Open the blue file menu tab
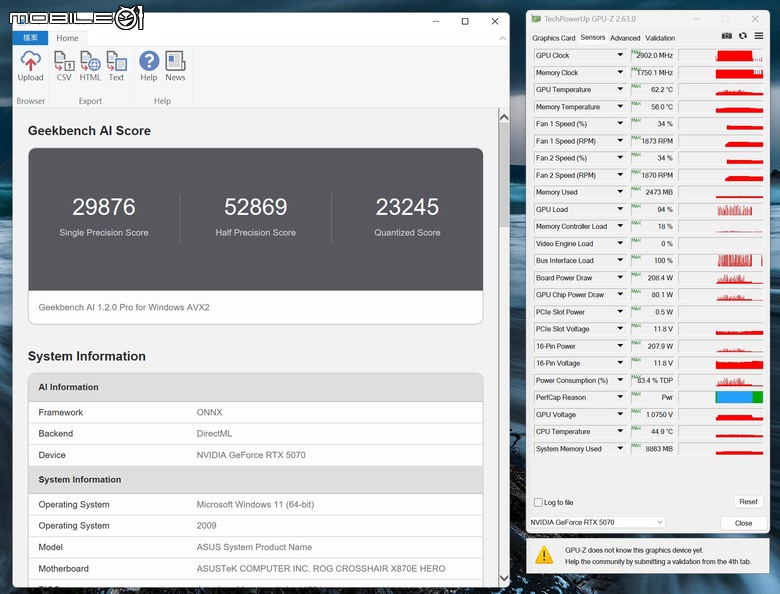The height and width of the screenshot is (594, 780). pyautogui.click(x=30, y=38)
